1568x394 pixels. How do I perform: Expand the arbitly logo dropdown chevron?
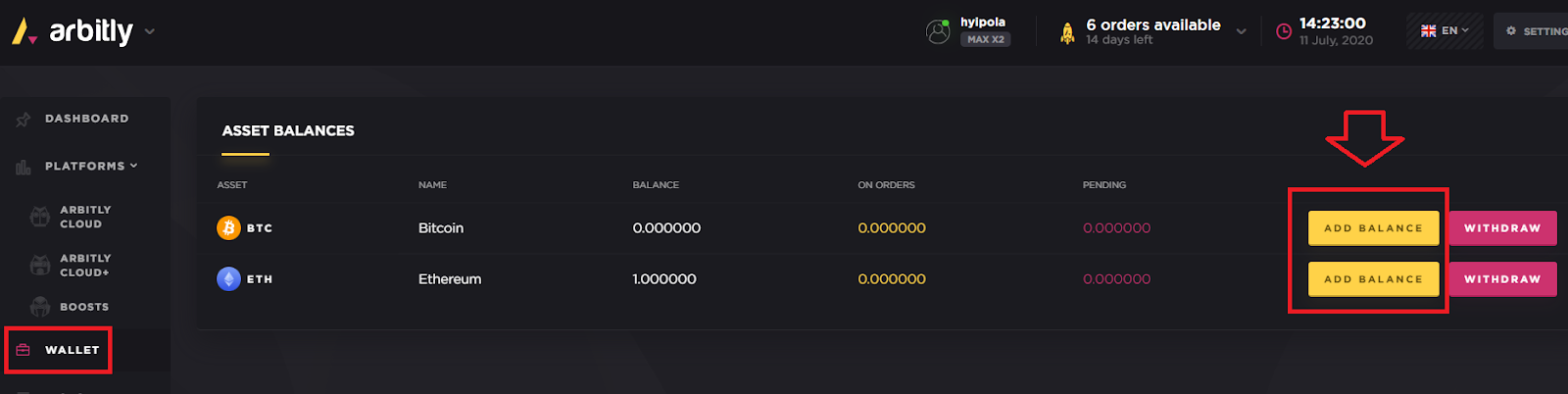pos(150,31)
